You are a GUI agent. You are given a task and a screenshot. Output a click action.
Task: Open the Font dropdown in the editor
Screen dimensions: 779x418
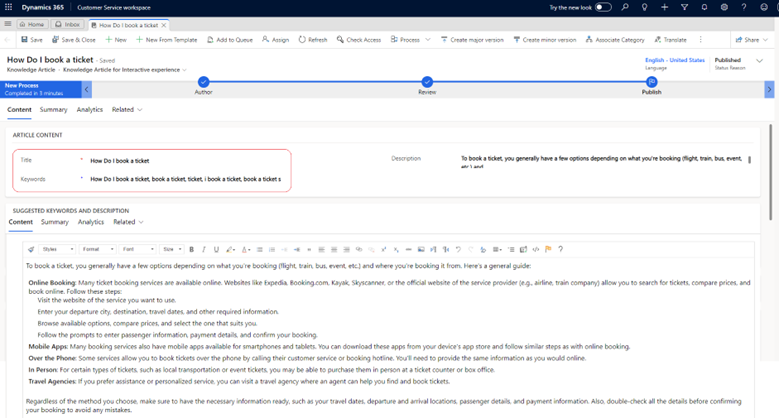pos(138,250)
